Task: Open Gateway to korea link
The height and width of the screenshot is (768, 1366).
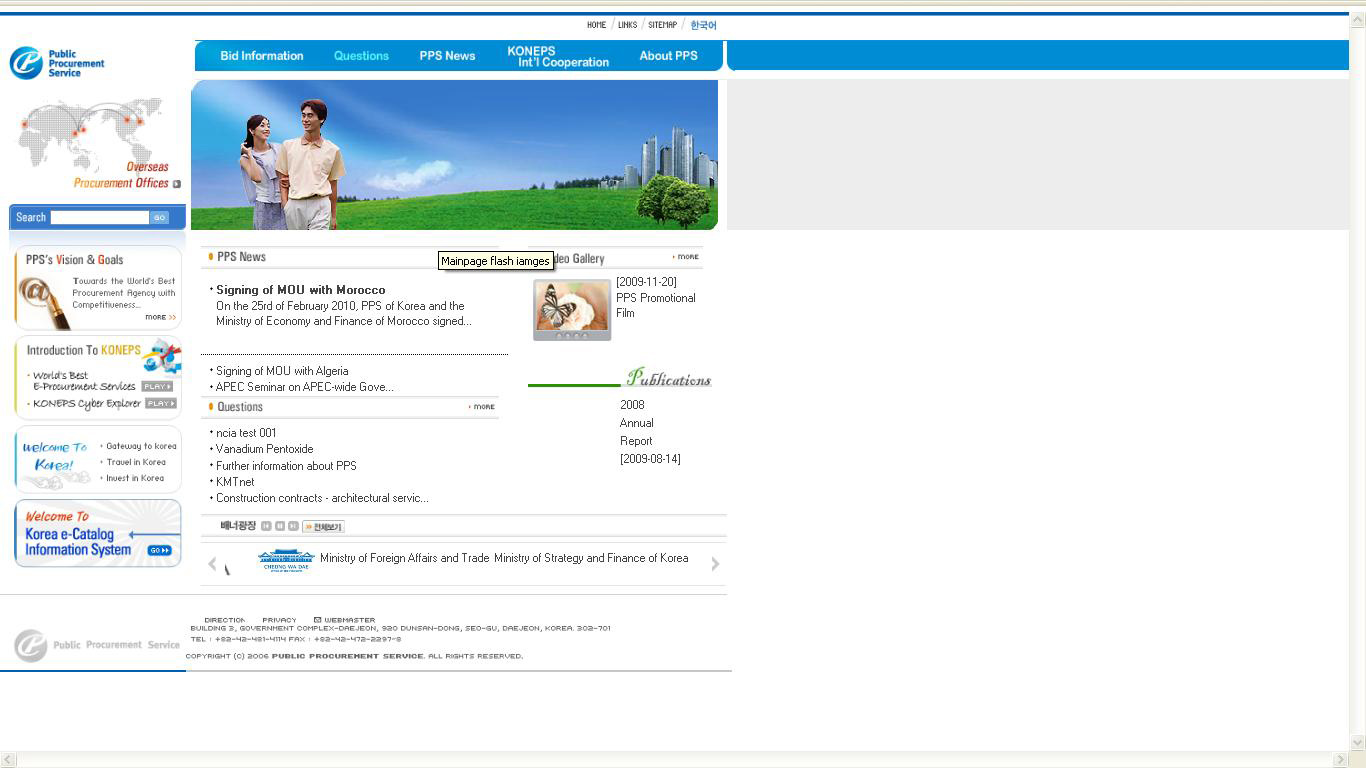Action: pos(140,446)
